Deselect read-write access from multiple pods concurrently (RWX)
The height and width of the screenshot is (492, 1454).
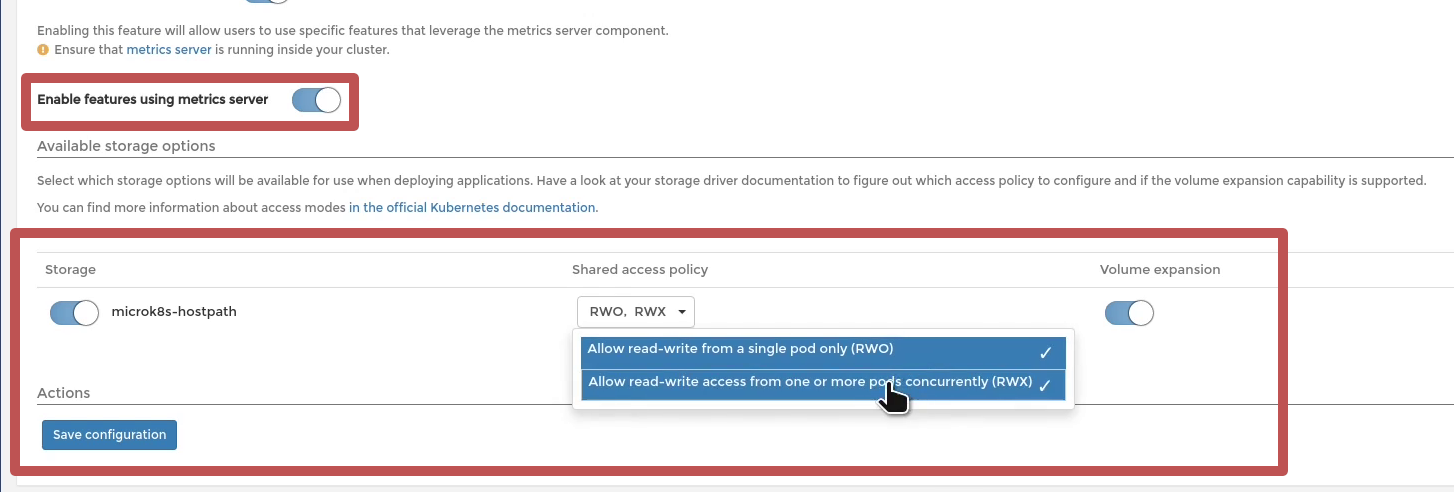click(824, 385)
